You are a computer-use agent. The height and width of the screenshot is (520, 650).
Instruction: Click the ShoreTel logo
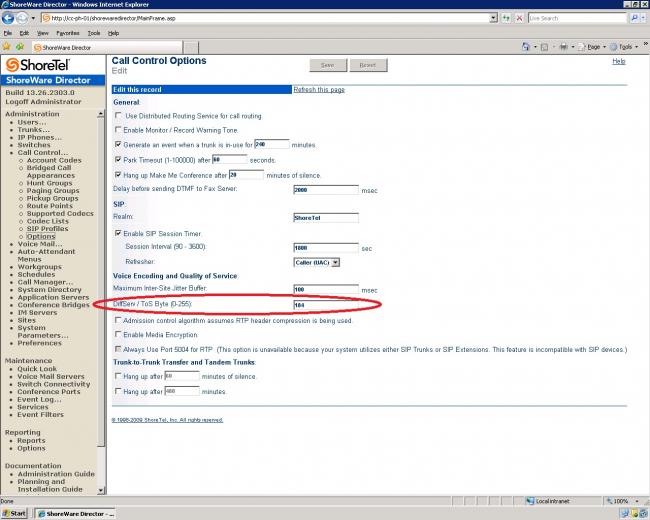38,65
